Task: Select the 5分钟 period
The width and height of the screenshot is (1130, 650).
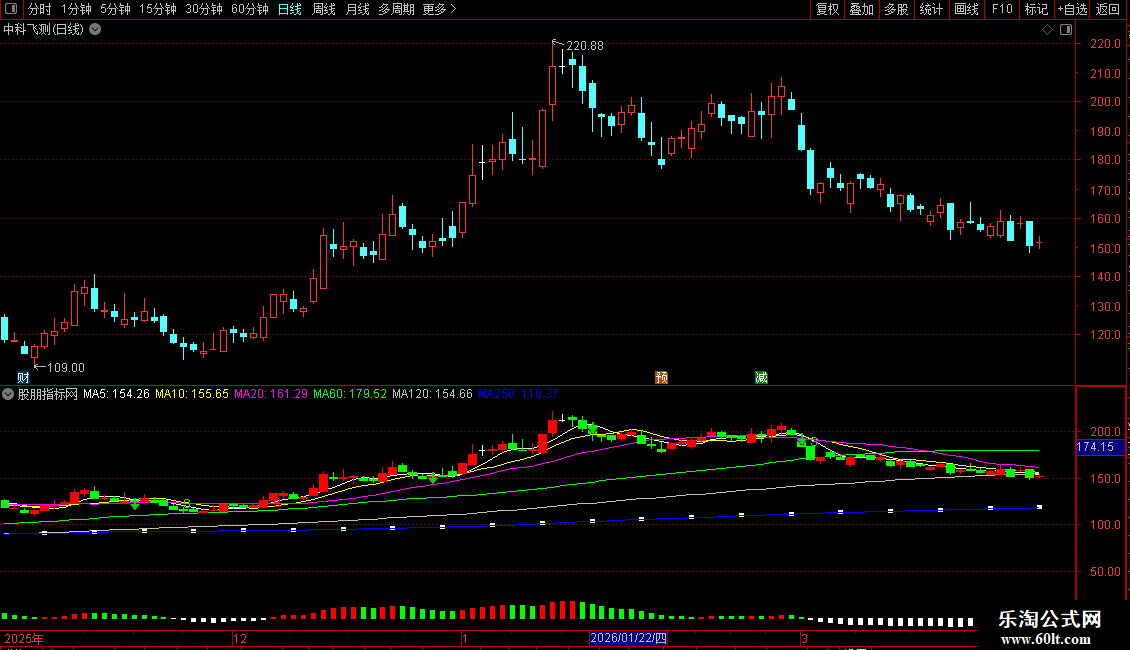Action: coord(115,9)
